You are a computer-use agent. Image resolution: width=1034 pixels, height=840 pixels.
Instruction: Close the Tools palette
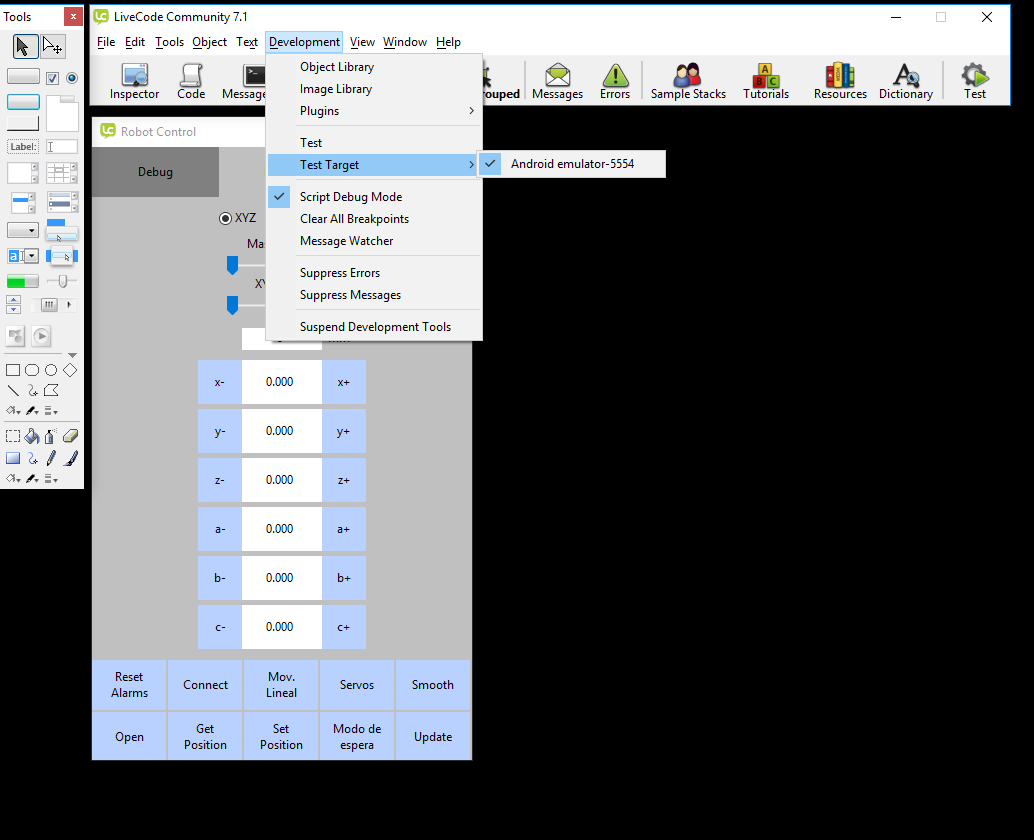(x=73, y=16)
